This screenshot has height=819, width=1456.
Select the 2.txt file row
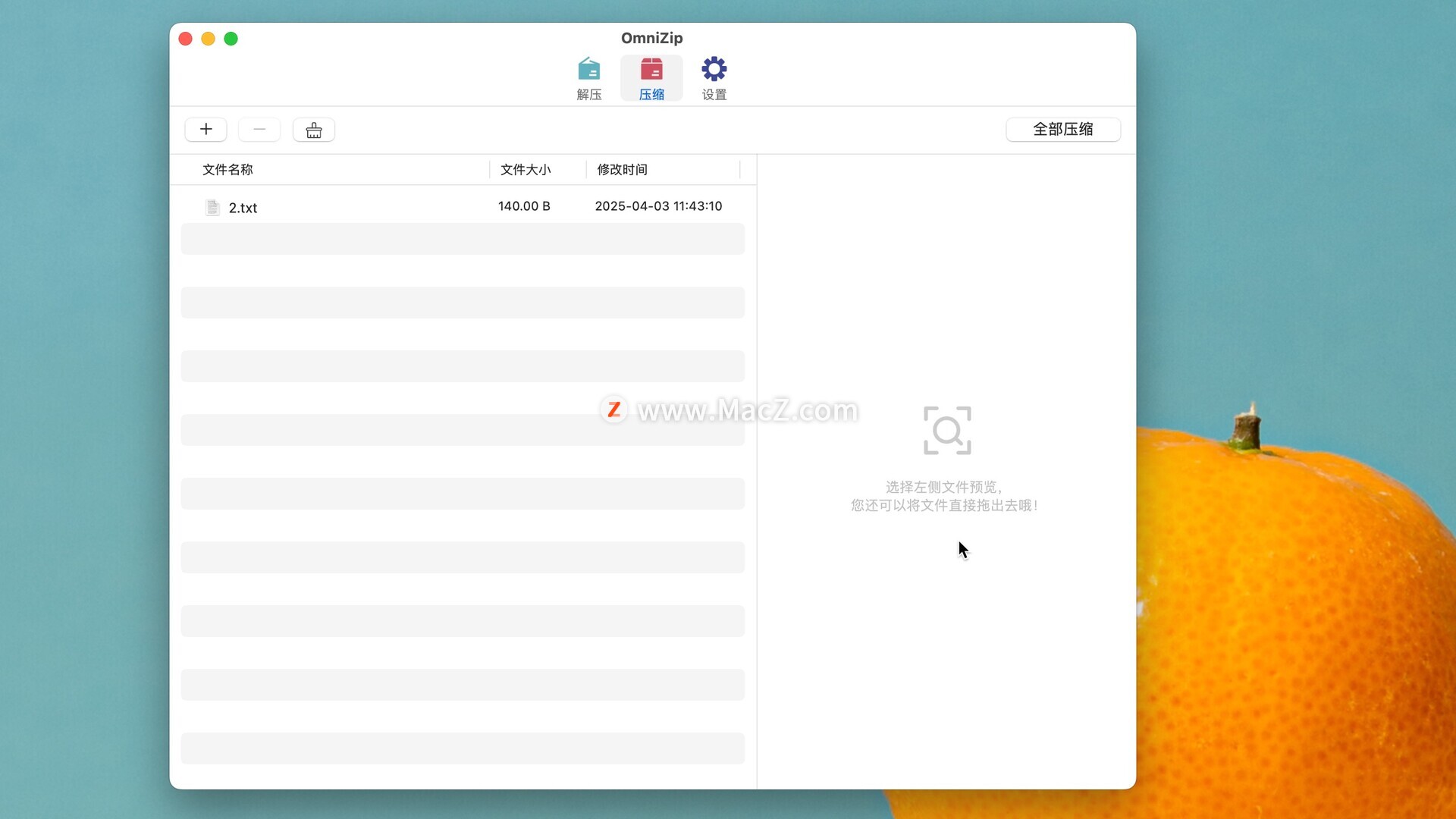point(463,207)
